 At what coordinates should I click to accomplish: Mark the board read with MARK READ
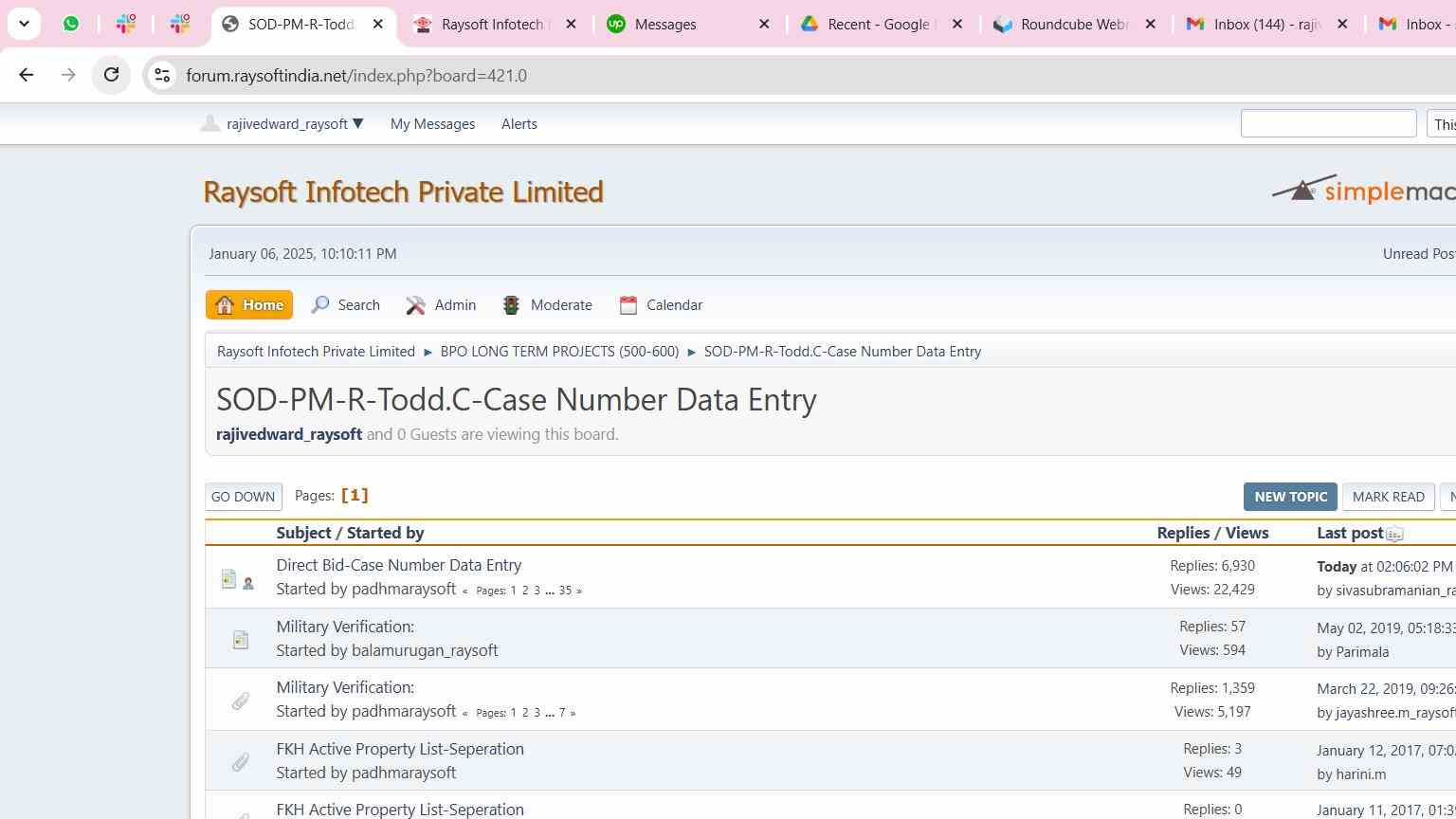coord(1388,497)
